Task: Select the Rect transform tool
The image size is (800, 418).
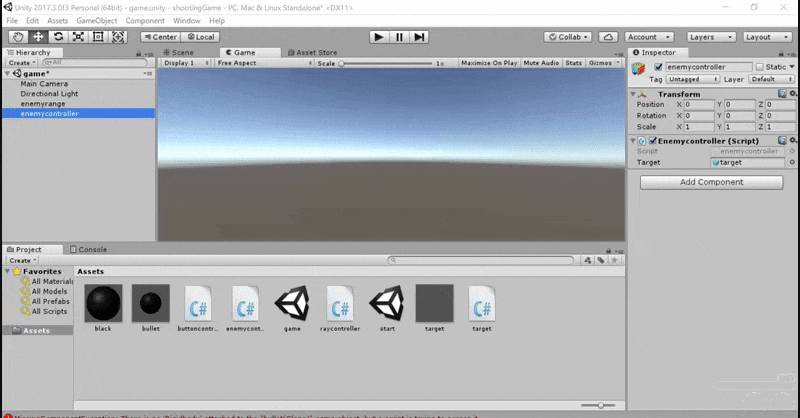Action: pos(98,37)
